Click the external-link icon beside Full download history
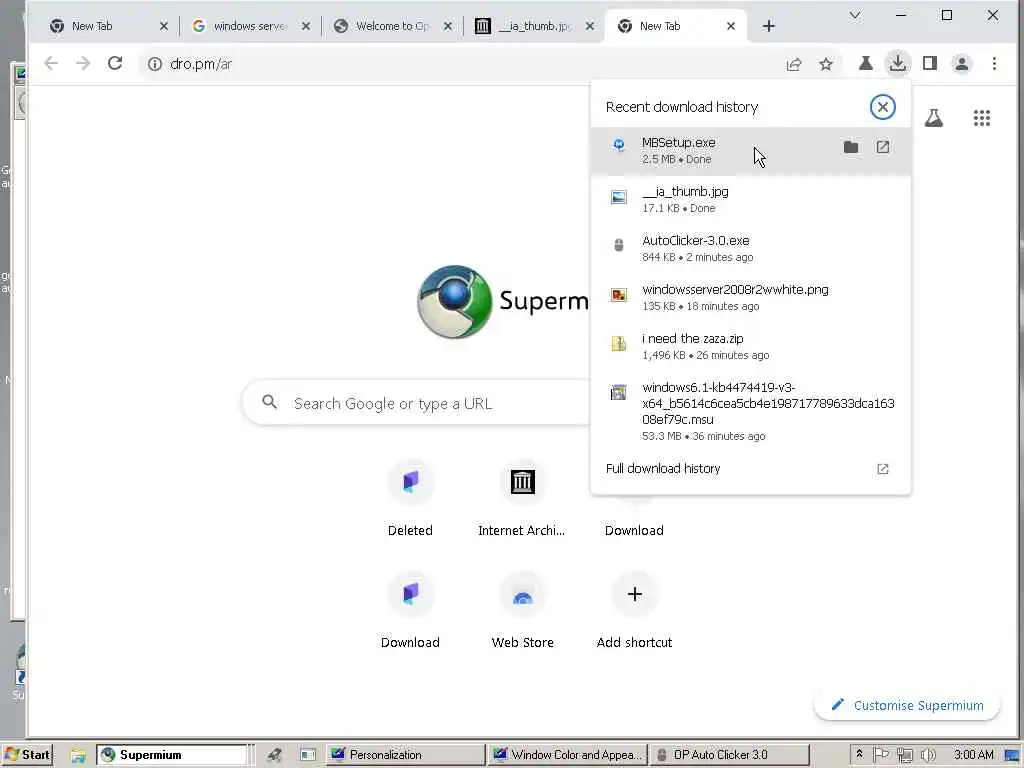 (882, 469)
